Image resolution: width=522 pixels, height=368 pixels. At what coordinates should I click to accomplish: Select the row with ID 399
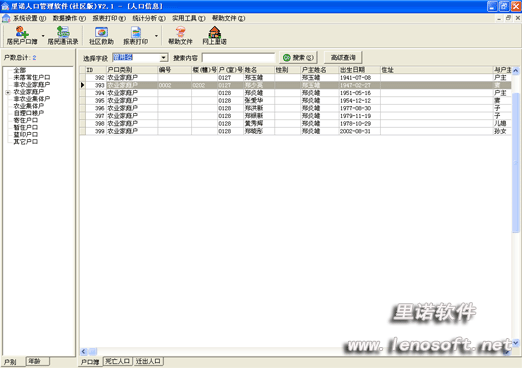(x=295, y=131)
